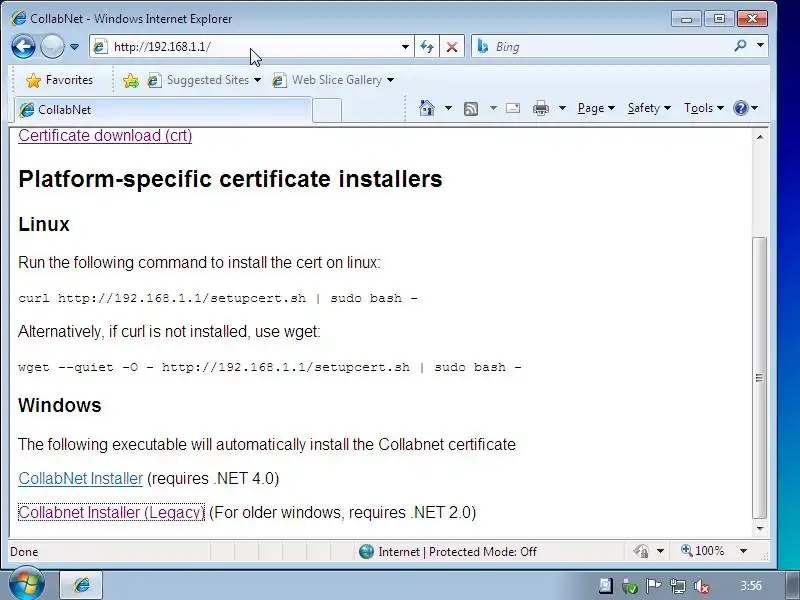The width and height of the screenshot is (800, 600).
Task: Open a new blank tab
Action: tap(327, 110)
